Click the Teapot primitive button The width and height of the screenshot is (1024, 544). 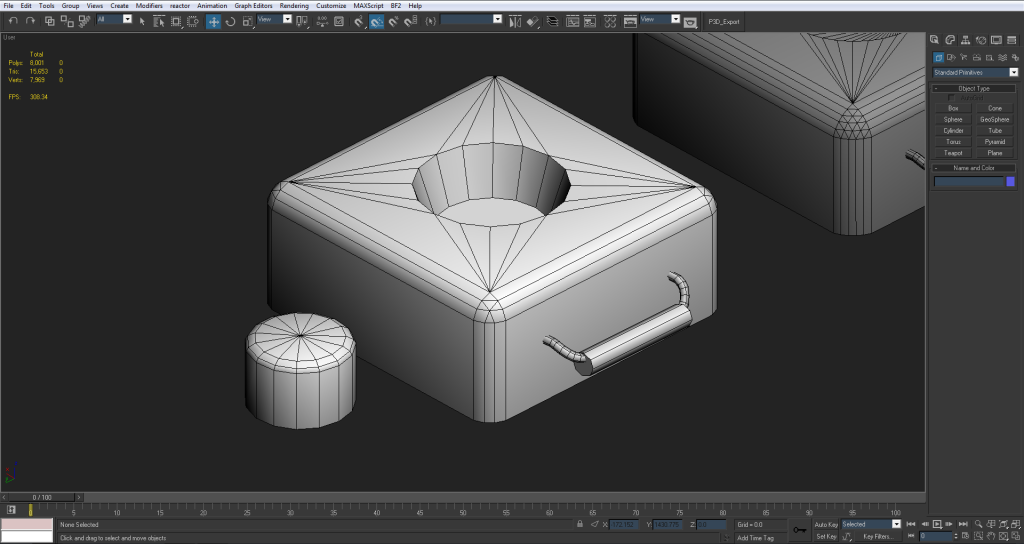coord(953,153)
